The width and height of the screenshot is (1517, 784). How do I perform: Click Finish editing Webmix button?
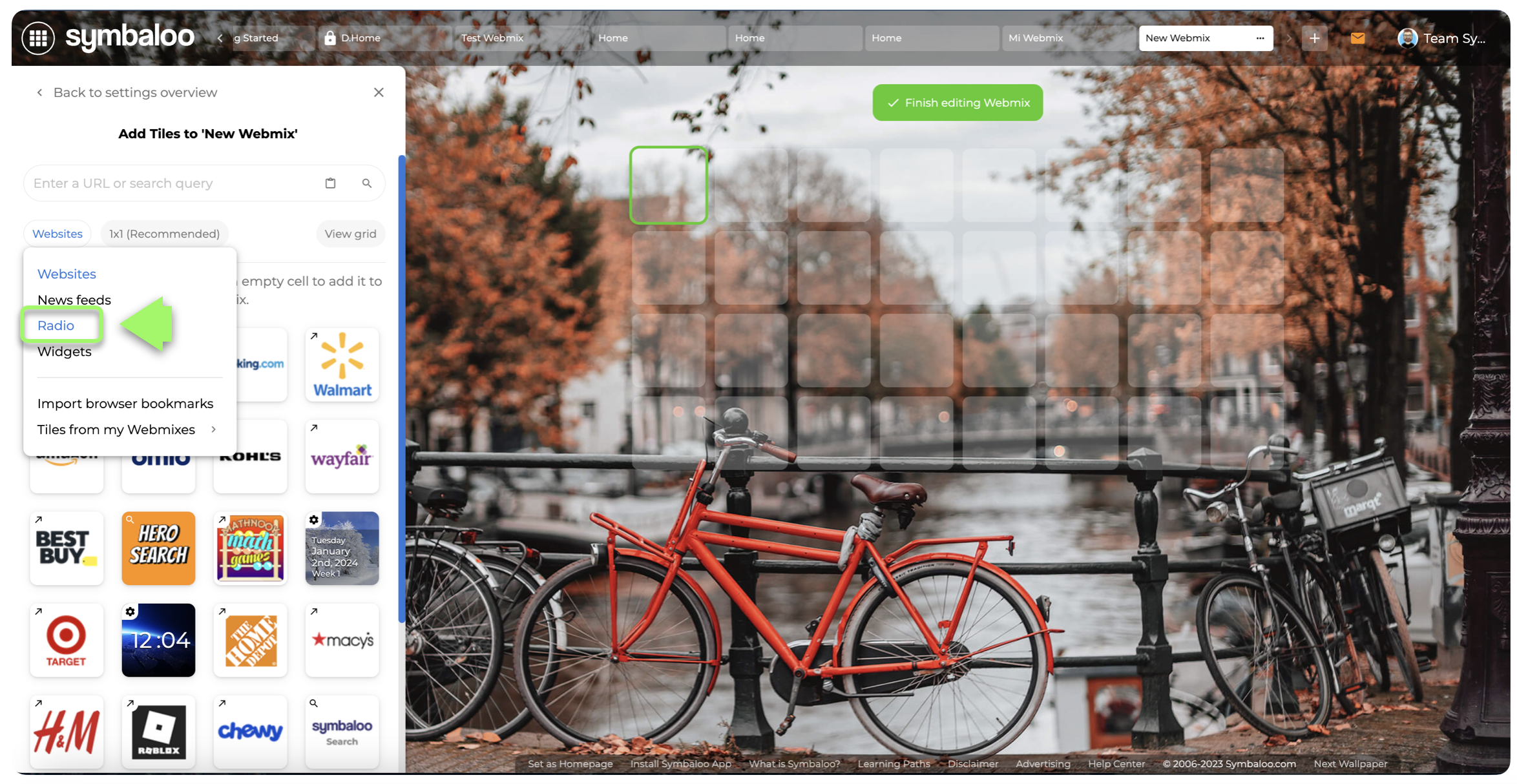[957, 103]
